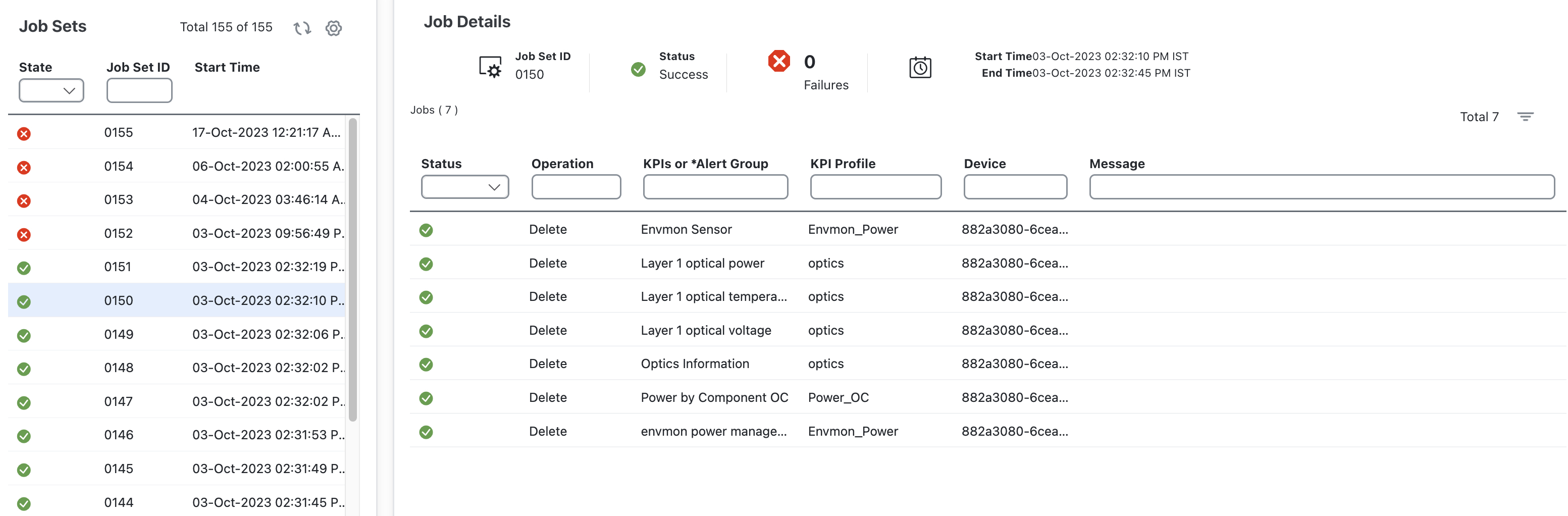Click success icon for job set 0150
This screenshot has height=516, width=1568.
[24, 302]
